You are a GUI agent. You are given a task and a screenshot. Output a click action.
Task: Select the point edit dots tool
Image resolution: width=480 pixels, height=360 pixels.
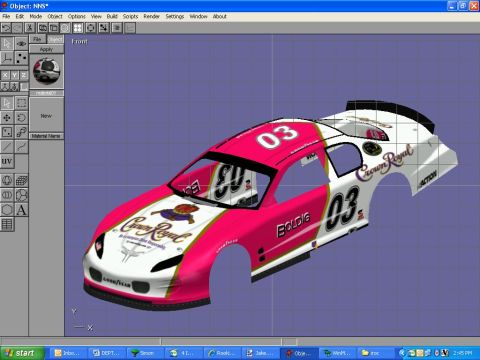click(21, 58)
